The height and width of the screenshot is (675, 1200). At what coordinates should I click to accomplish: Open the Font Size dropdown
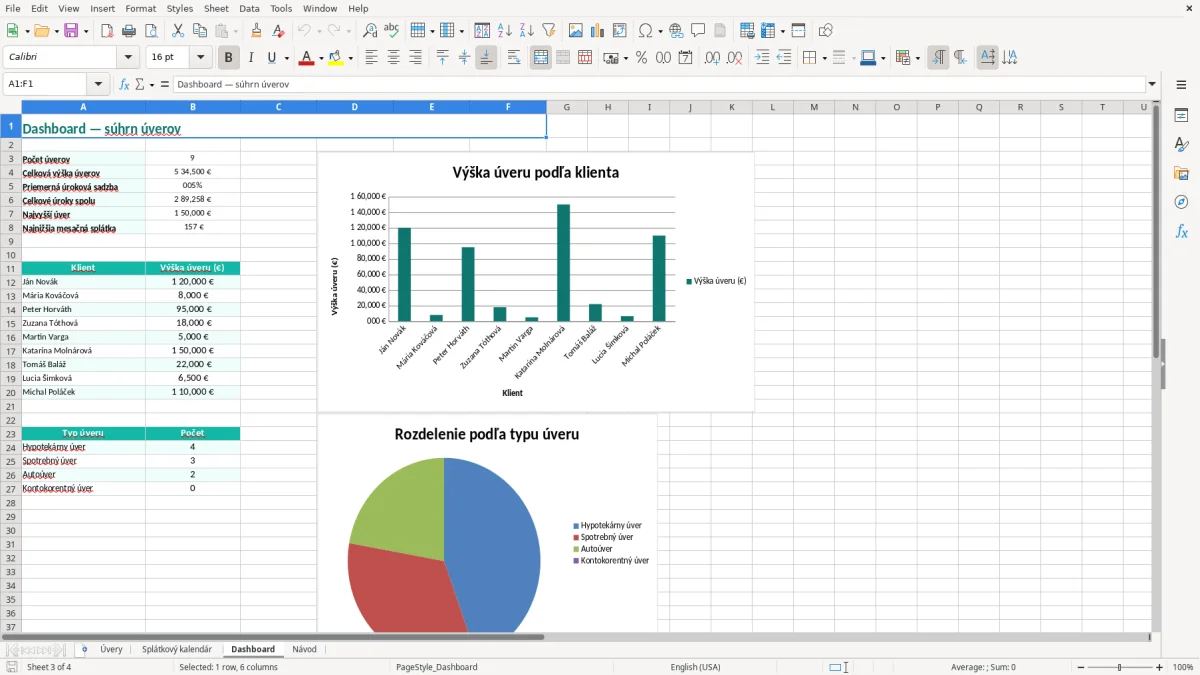click(x=200, y=58)
